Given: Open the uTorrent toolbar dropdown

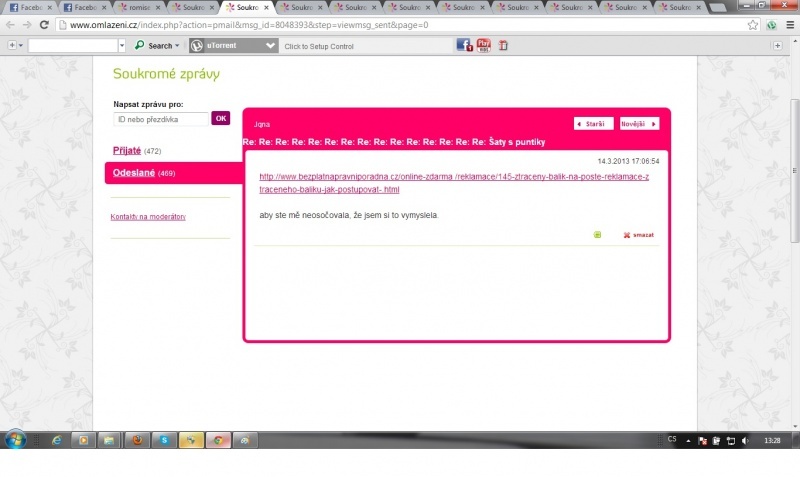Looking at the screenshot, I should [271, 45].
